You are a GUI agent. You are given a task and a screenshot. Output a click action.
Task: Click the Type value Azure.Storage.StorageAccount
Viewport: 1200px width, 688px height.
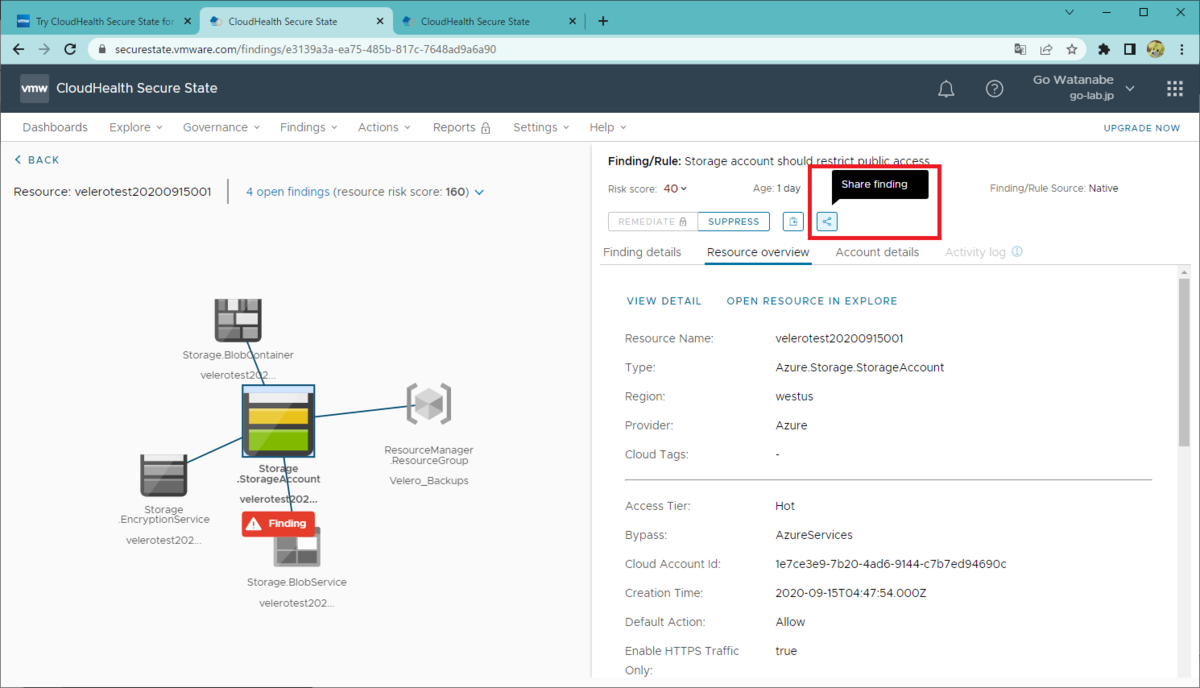coord(859,367)
